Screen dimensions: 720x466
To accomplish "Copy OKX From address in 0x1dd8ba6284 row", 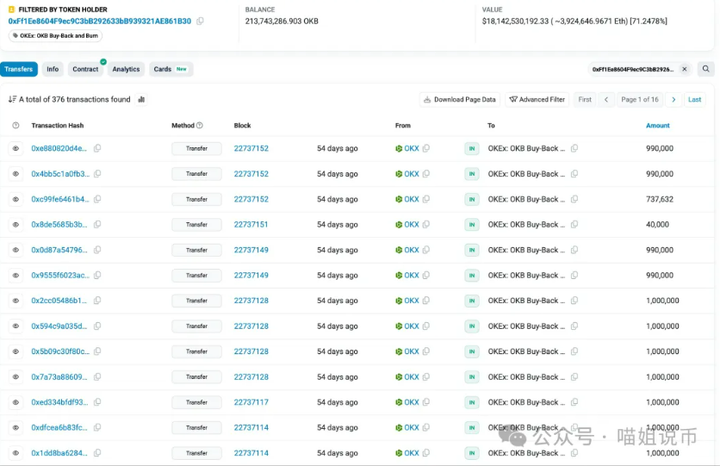I will (x=426, y=453).
